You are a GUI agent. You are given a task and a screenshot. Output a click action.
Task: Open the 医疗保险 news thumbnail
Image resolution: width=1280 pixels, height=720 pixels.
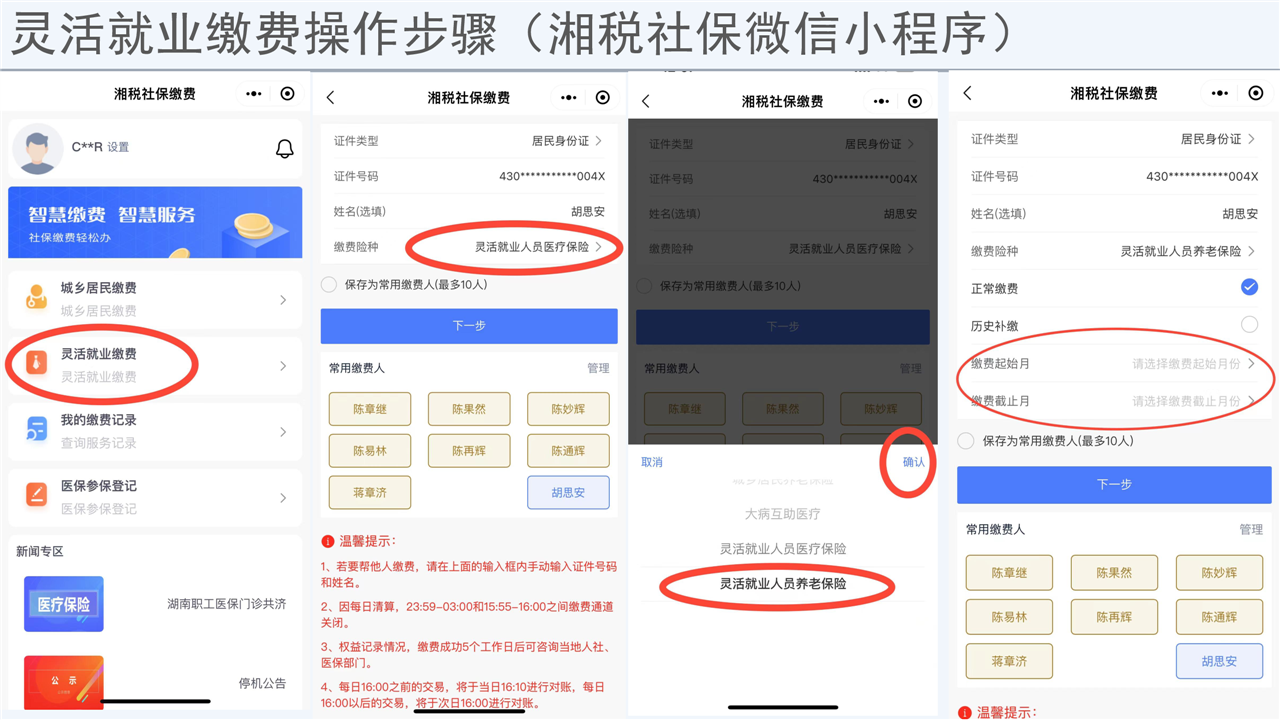coord(64,604)
